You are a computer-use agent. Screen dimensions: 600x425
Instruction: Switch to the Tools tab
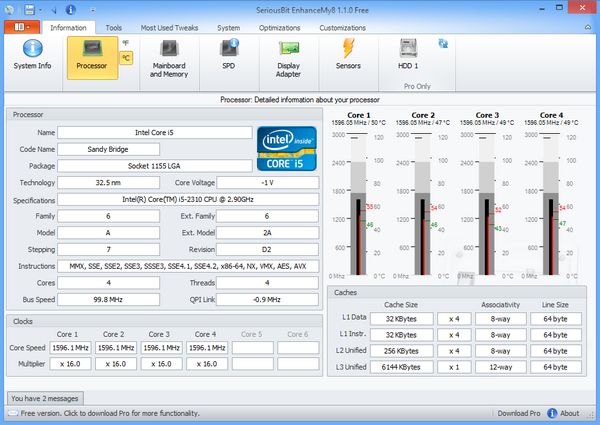114,28
